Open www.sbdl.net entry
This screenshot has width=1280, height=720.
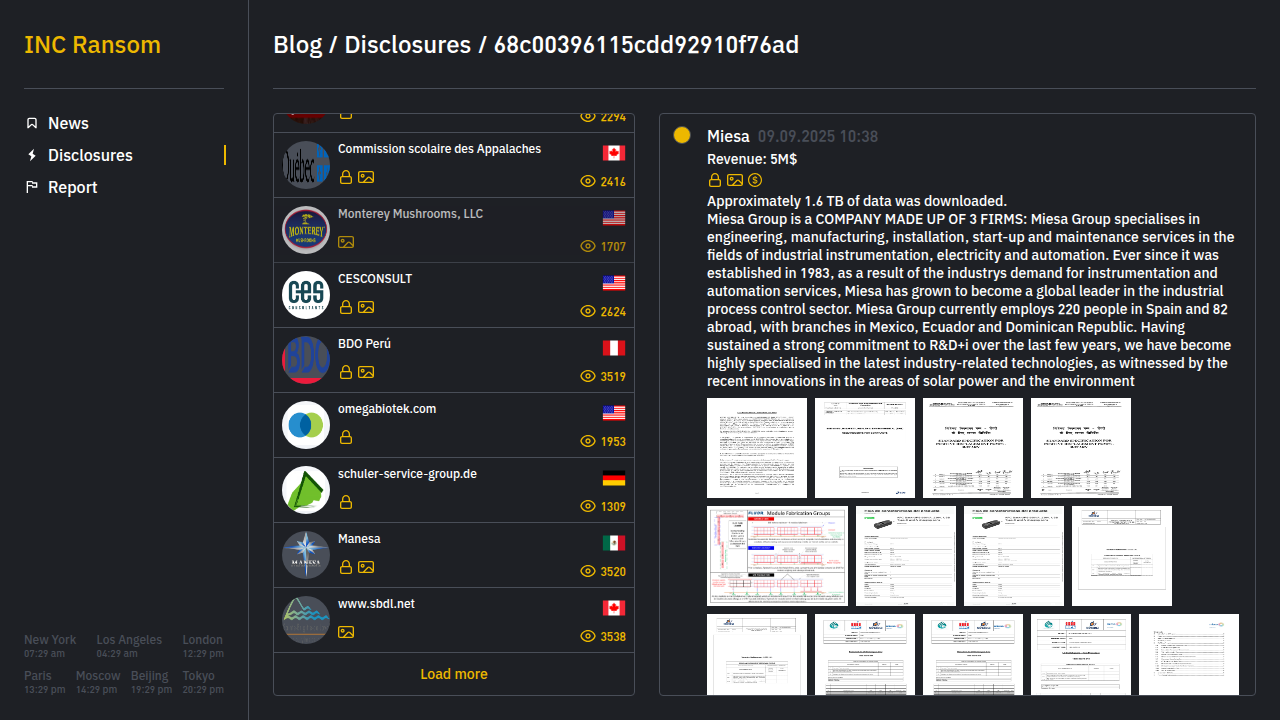pos(454,620)
